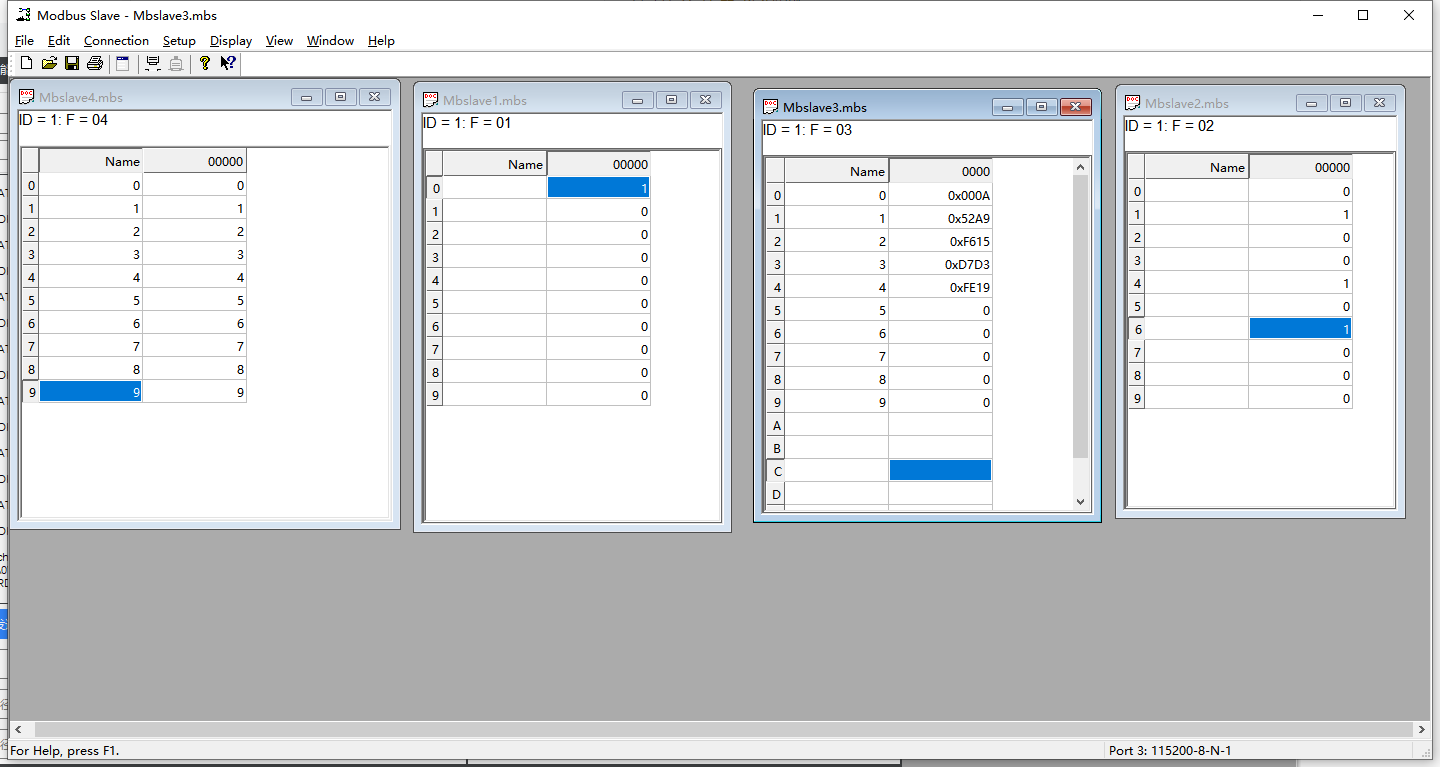Click the Mbslave4.mbs document icon in title
Screen dimensions: 1440x767
point(27,97)
